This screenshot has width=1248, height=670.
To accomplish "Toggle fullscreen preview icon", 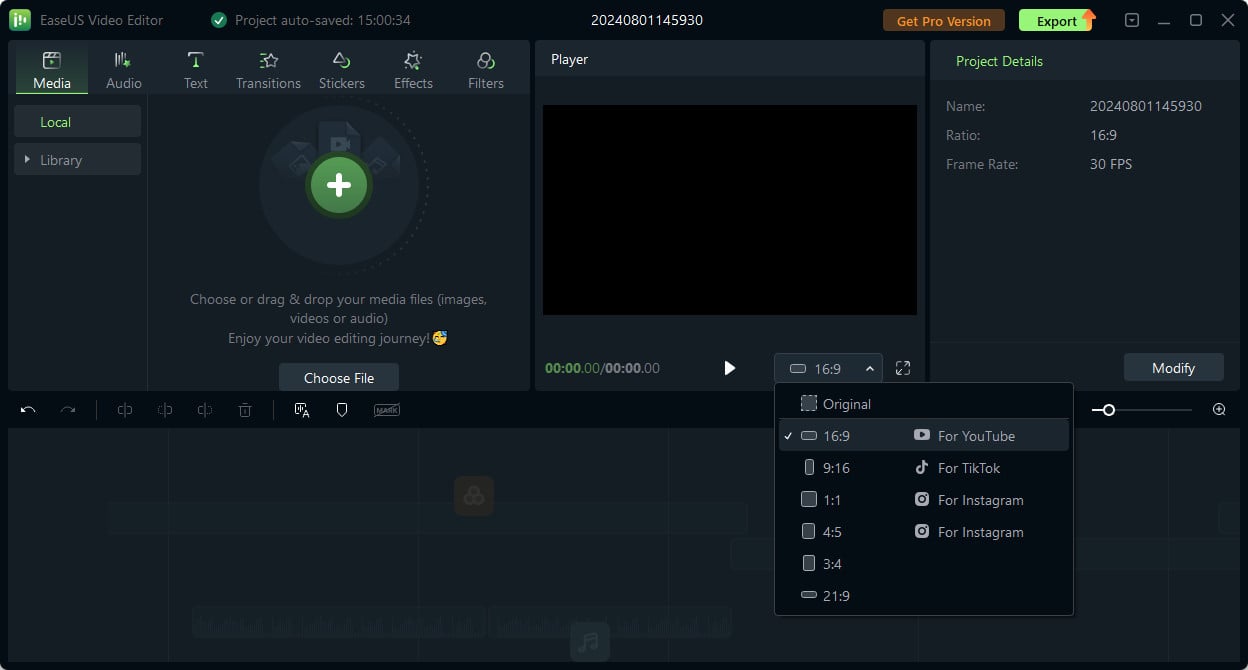I will [903, 368].
